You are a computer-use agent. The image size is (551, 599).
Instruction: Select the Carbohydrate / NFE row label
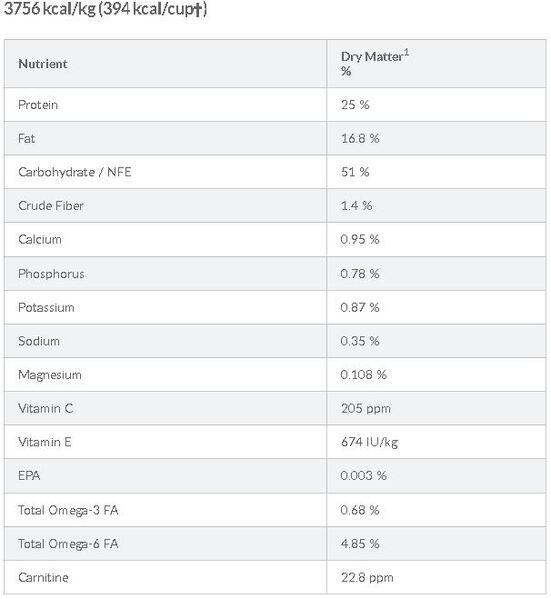coord(75,172)
